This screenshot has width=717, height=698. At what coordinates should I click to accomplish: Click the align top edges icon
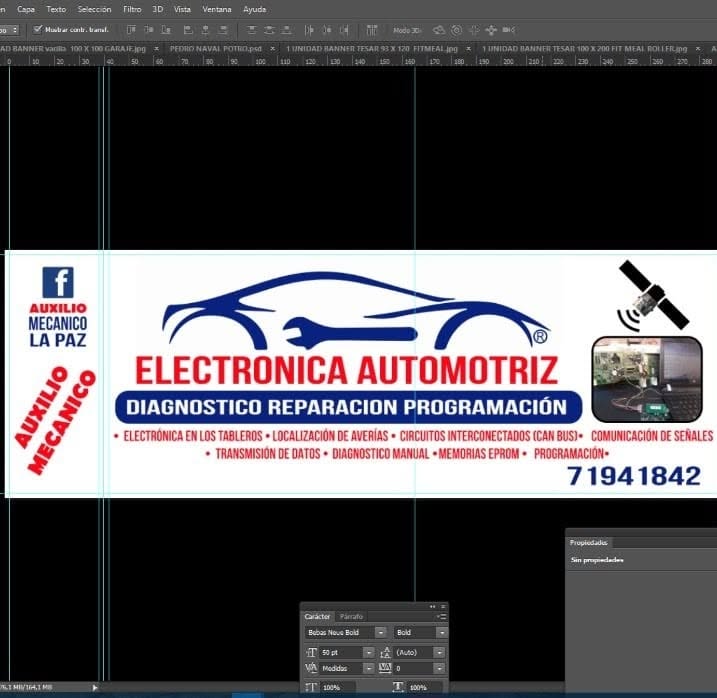[x=131, y=30]
